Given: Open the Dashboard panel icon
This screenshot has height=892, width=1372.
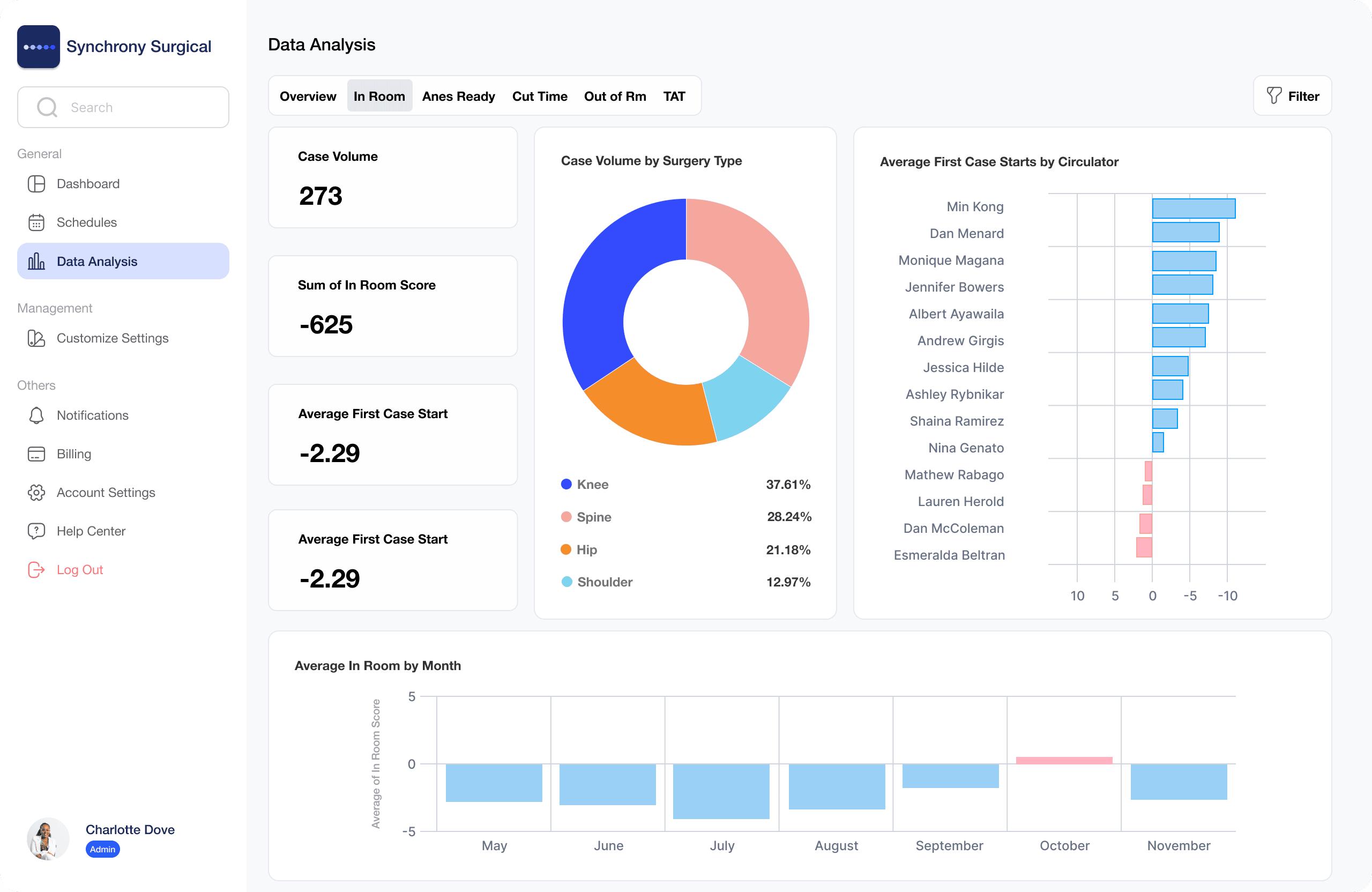Looking at the screenshot, I should coord(36,183).
